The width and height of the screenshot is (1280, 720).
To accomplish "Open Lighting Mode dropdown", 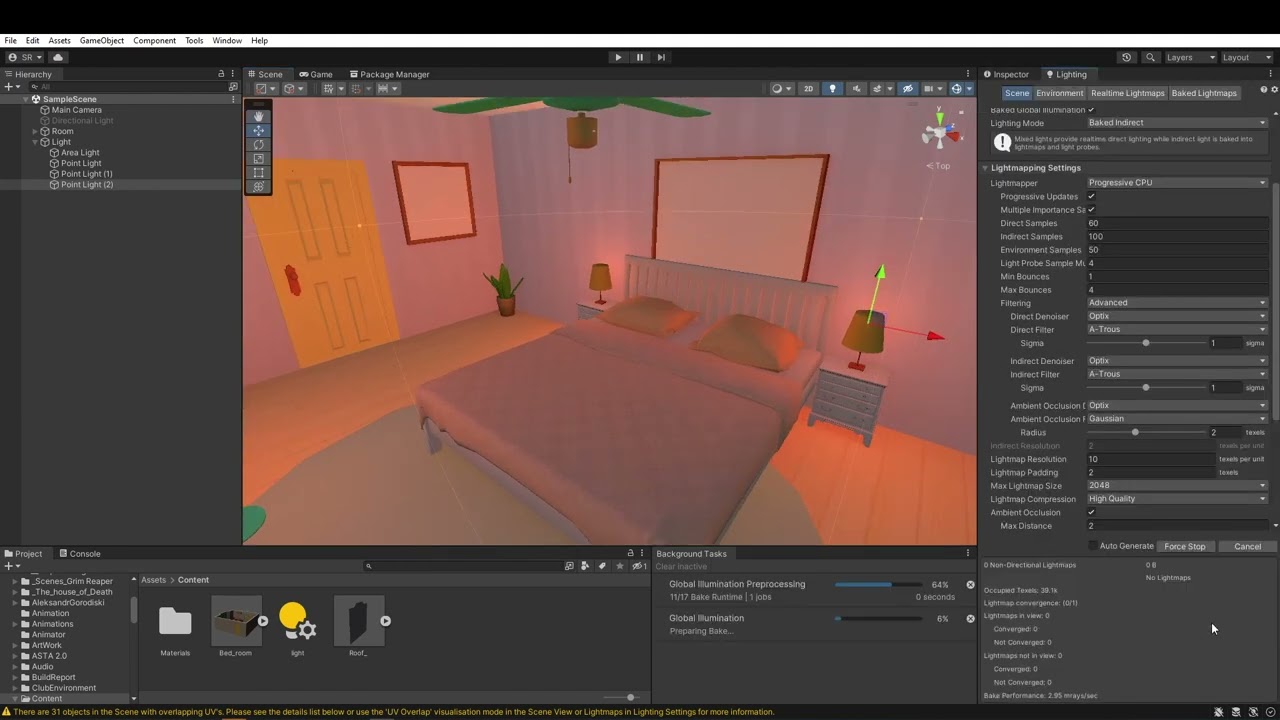I will click(1177, 123).
